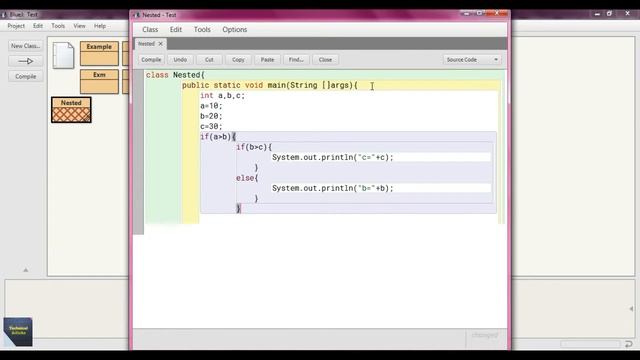The image size is (640, 360).
Task: Click the code line 'int a,b,c;'
Action: 222,96
